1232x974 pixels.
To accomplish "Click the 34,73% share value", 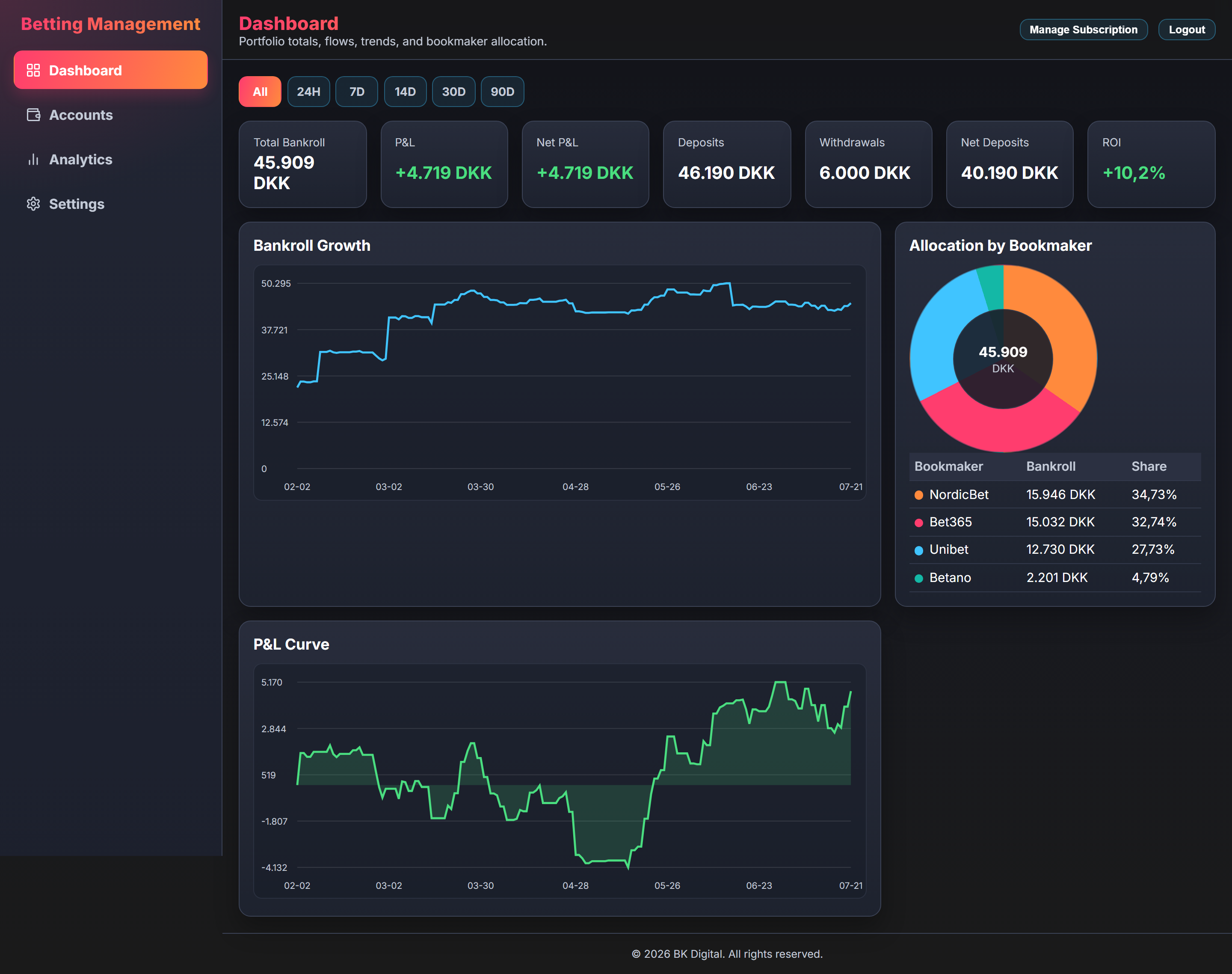I will 1154,494.
